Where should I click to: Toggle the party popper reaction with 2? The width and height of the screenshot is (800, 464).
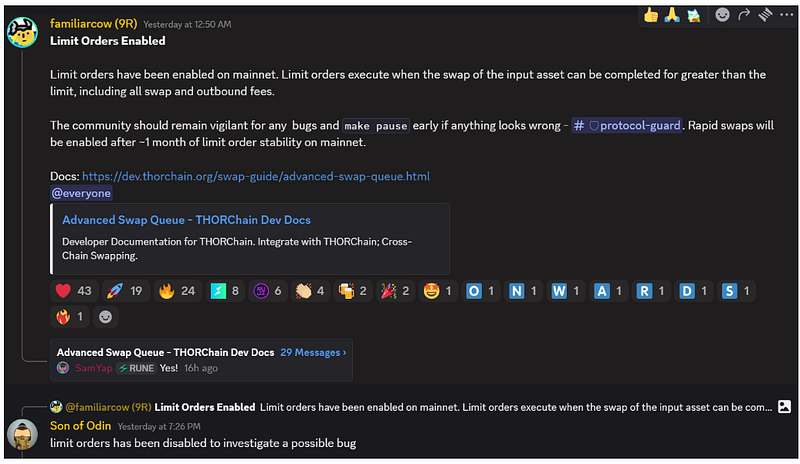(x=395, y=291)
